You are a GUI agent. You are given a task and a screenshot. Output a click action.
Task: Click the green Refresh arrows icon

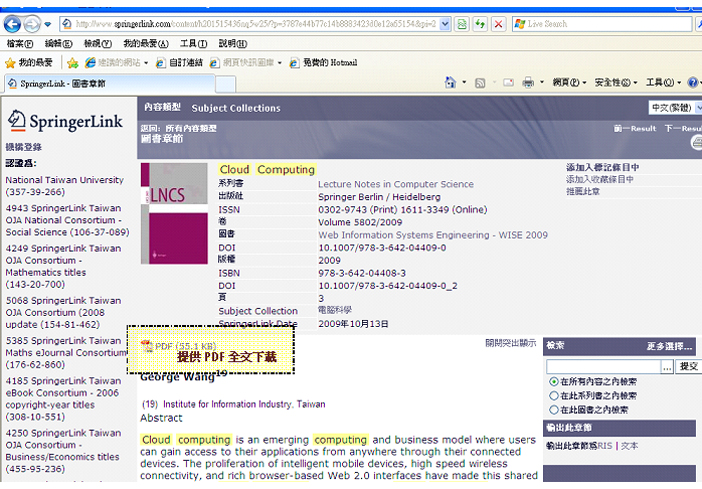pos(480,24)
